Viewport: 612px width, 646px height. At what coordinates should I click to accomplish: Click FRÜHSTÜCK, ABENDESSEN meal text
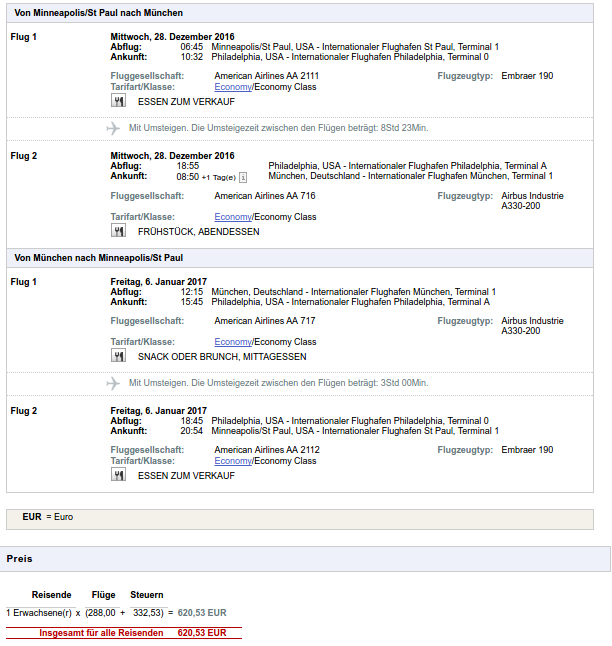(199, 232)
